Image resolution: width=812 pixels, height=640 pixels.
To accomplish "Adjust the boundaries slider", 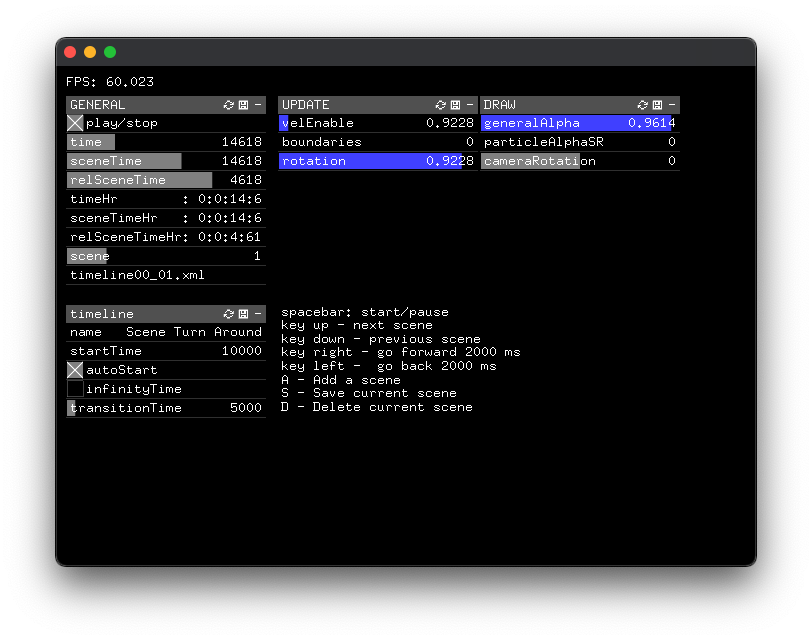I will [378, 142].
